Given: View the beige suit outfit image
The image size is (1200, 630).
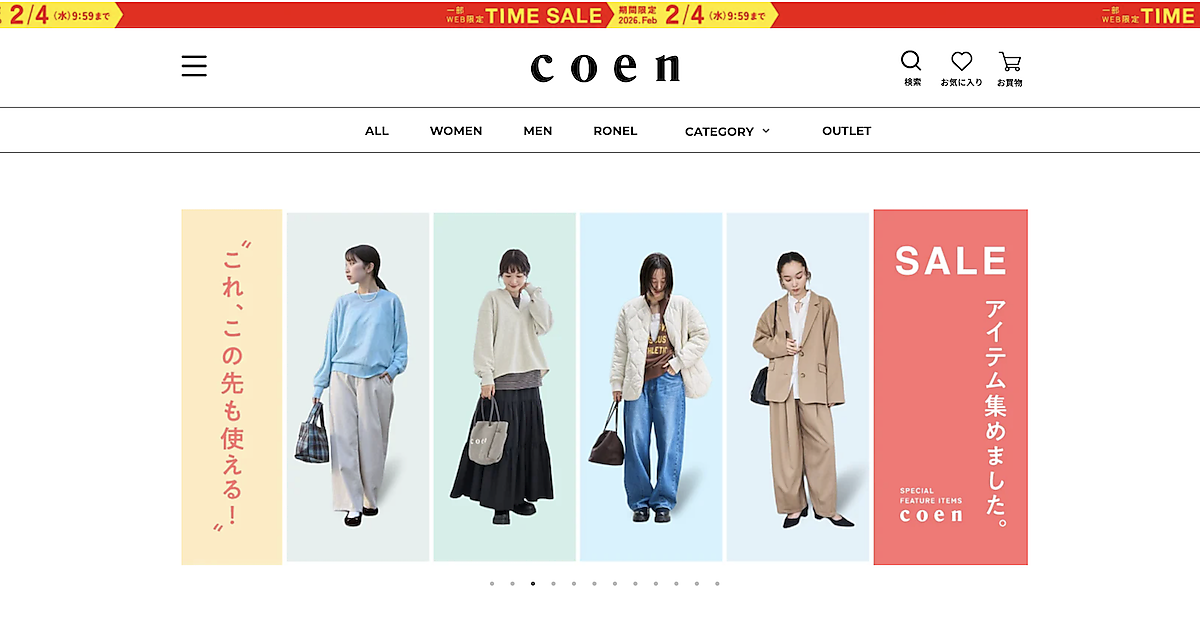Looking at the screenshot, I should pos(798,387).
